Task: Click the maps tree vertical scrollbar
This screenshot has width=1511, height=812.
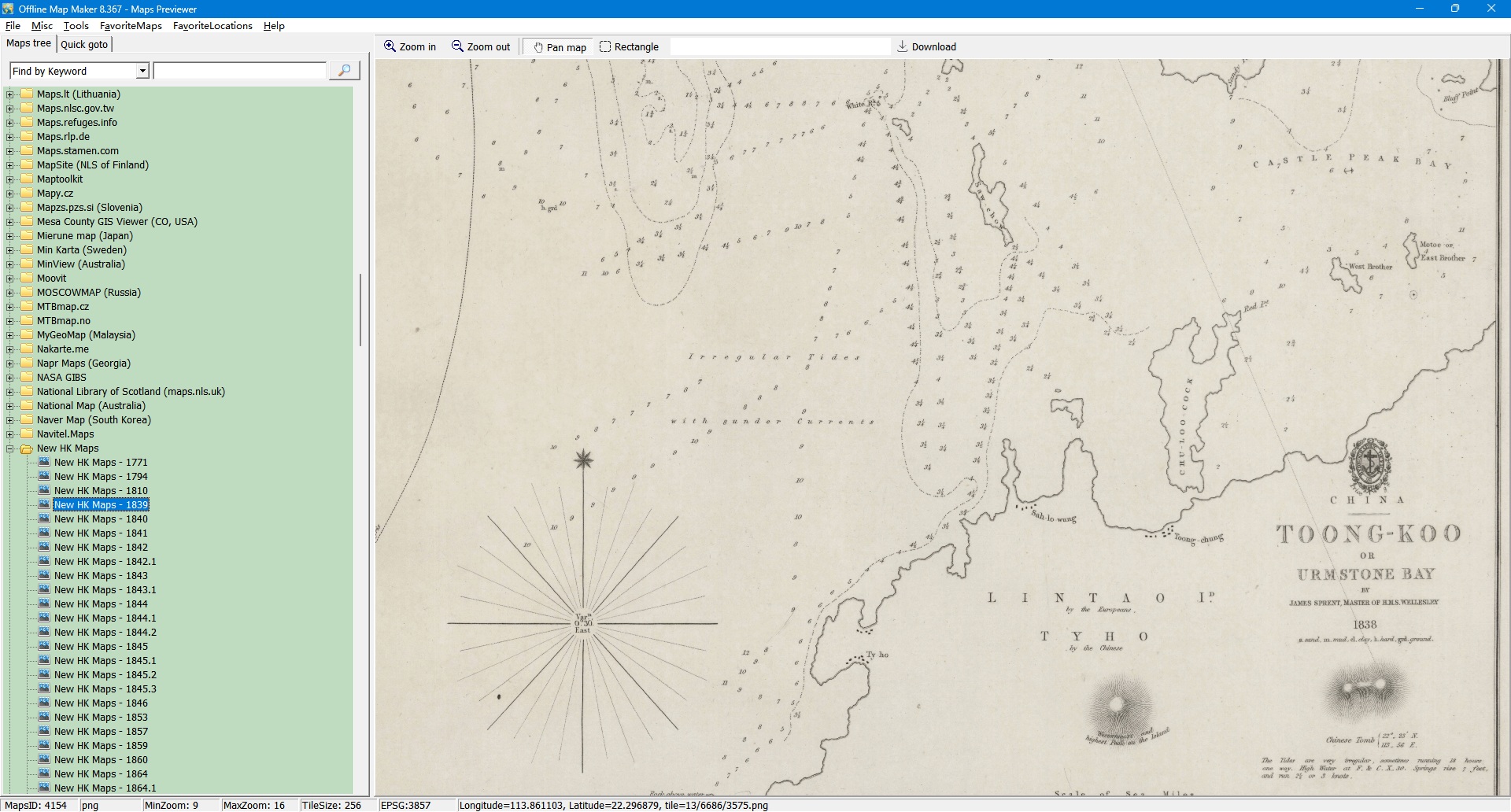Action: pos(360,310)
